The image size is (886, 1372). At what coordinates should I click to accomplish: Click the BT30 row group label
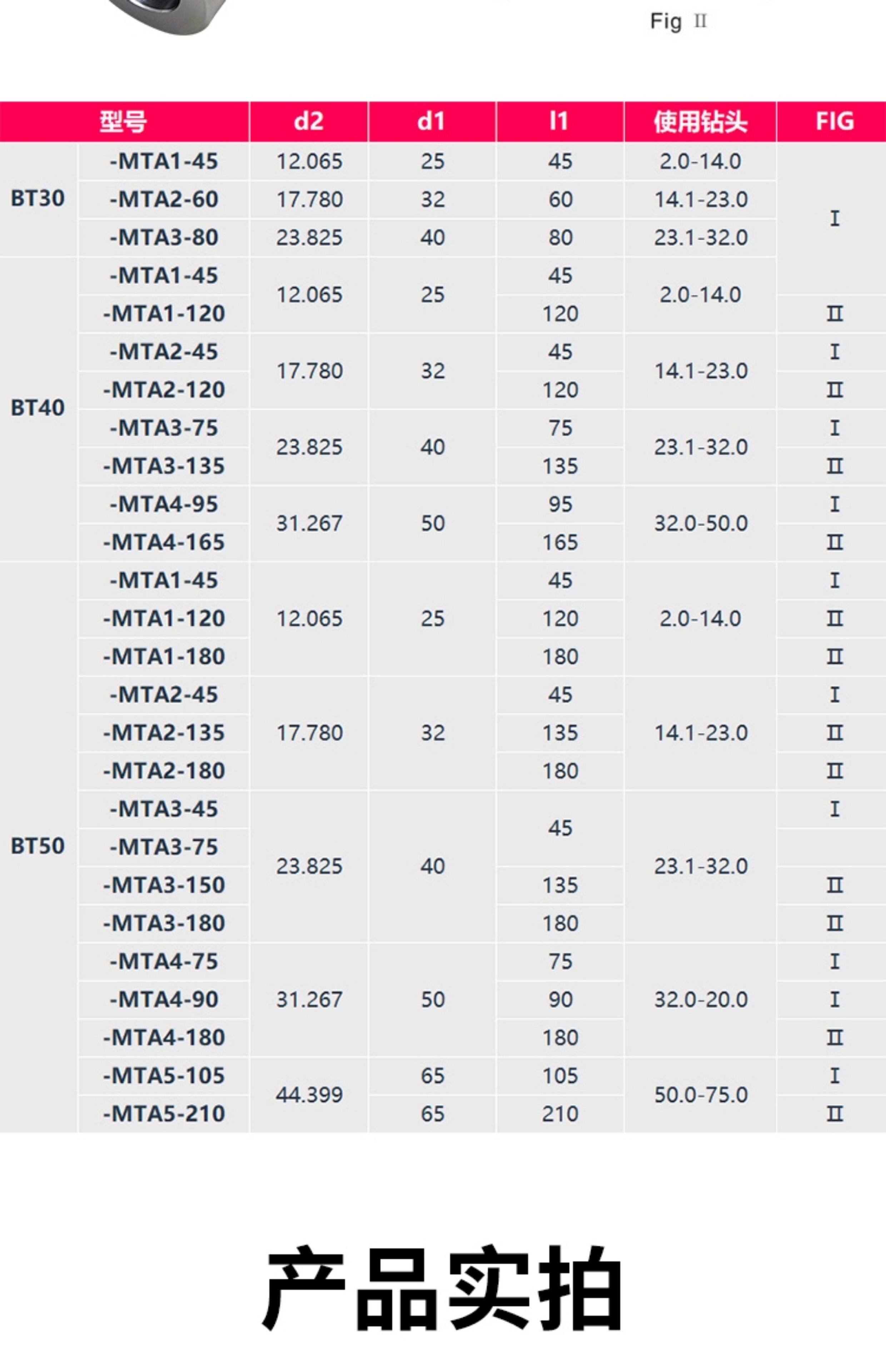pos(38,198)
